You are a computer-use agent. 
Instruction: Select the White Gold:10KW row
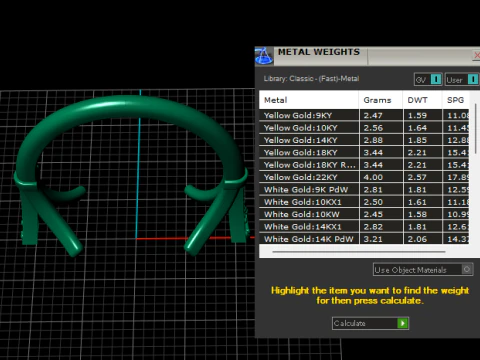364,214
